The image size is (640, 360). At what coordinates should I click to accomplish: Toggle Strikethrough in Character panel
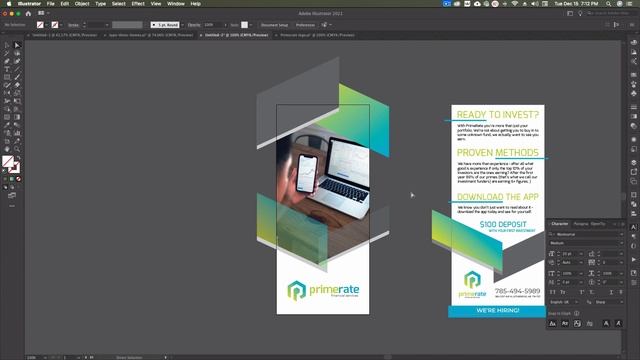(x=620, y=292)
